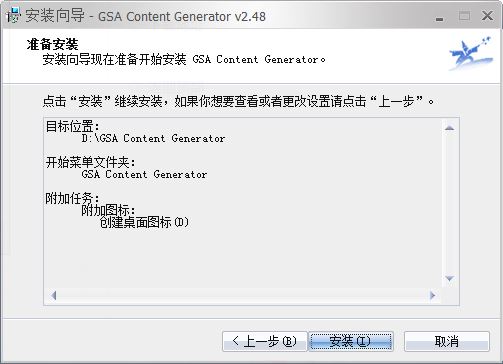Click the down arrow of the summary scrollbar
This screenshot has width=503, height=364.
point(450,279)
